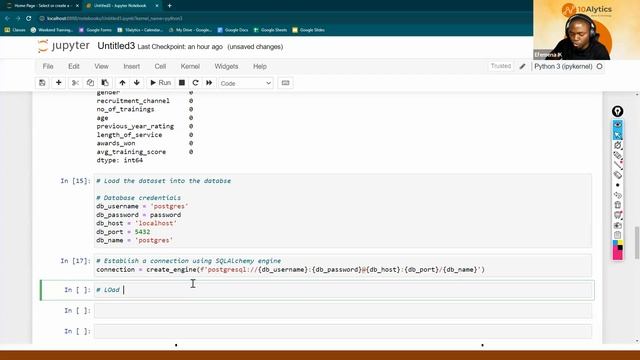Image resolution: width=640 pixels, height=360 pixels.
Task: Open the Edit menu
Action: [x=74, y=67]
